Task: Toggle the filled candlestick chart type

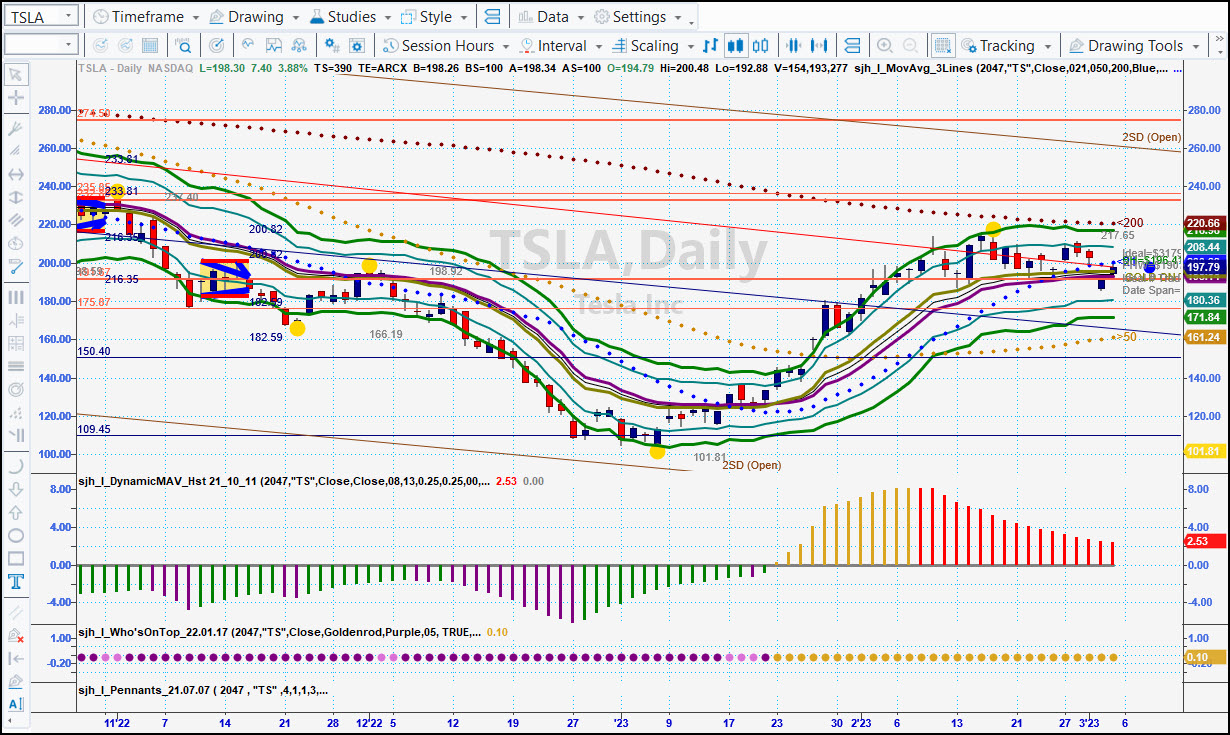Action: pyautogui.click(x=736, y=46)
